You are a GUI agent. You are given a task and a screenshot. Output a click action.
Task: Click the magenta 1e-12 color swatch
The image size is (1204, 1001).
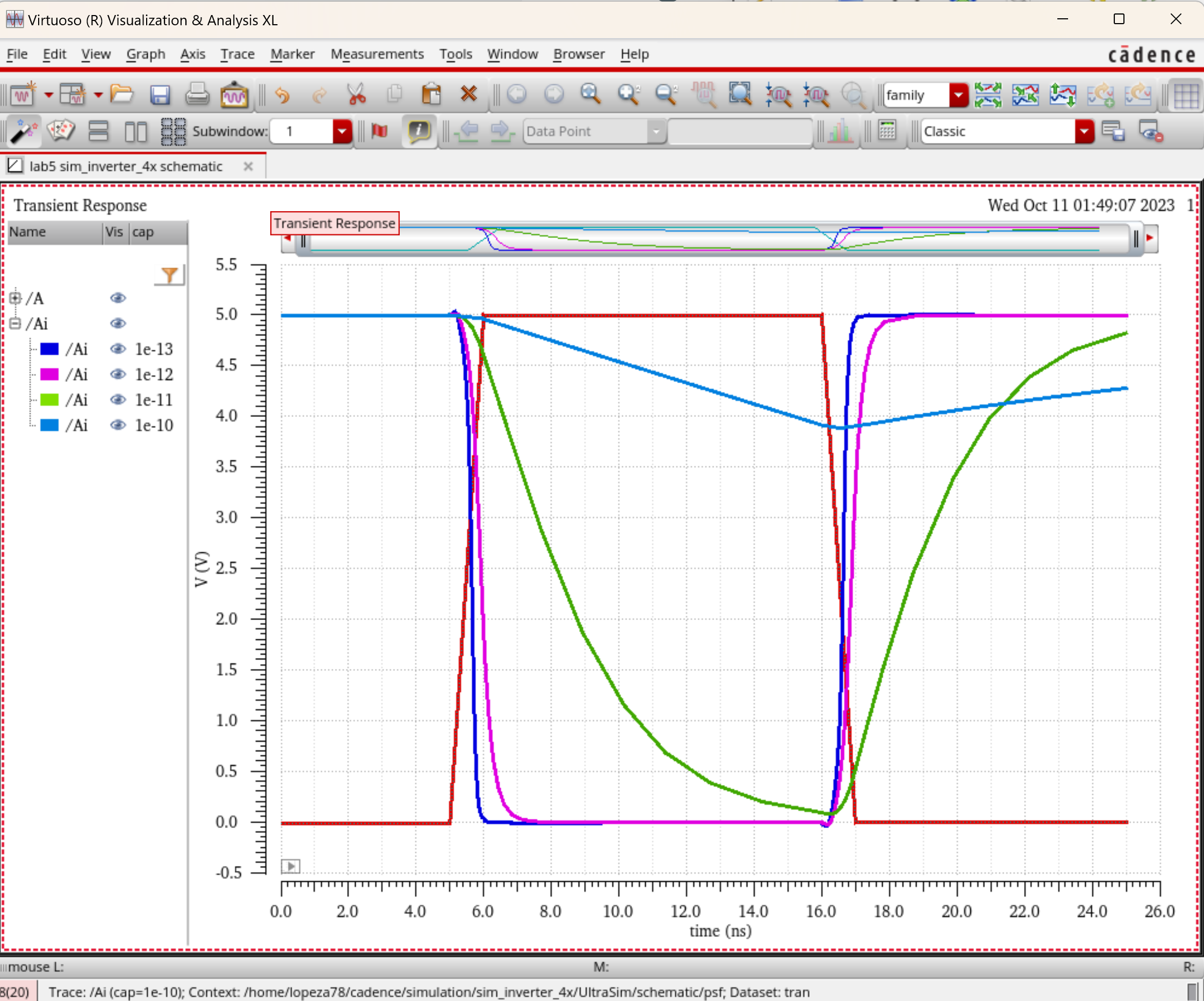tap(49, 375)
